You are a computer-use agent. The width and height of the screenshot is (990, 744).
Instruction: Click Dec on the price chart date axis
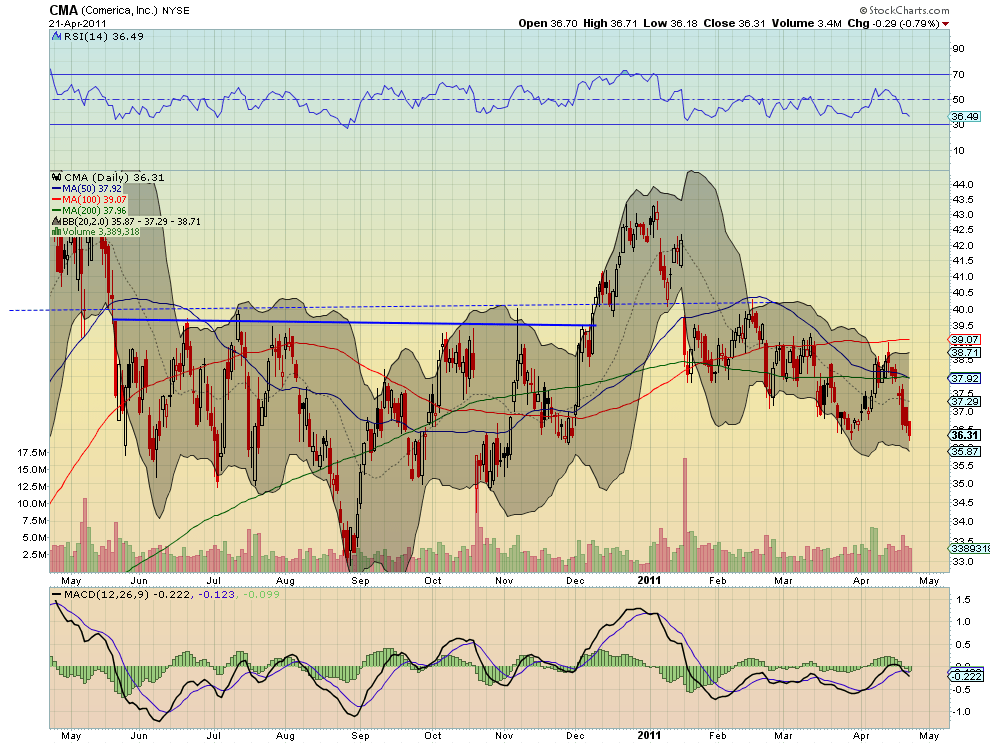tap(575, 580)
